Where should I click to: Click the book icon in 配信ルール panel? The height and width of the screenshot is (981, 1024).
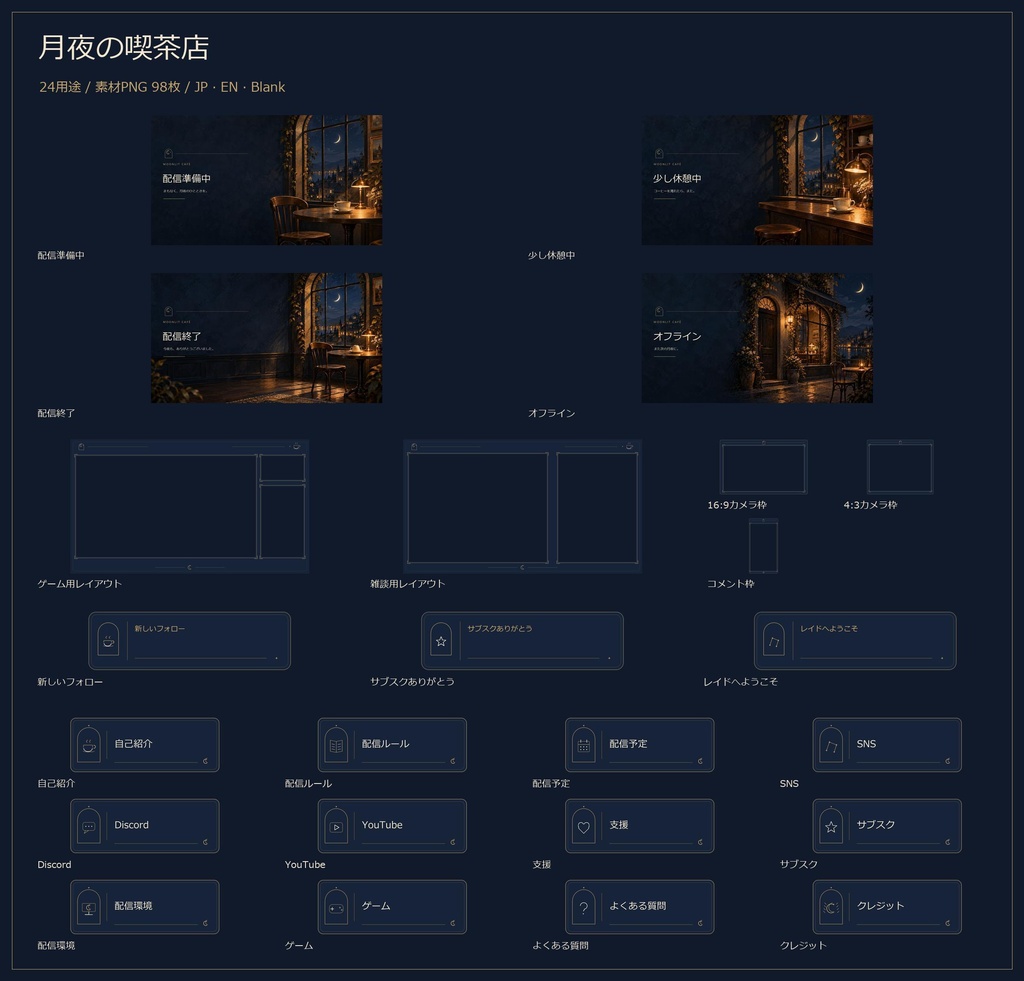336,747
